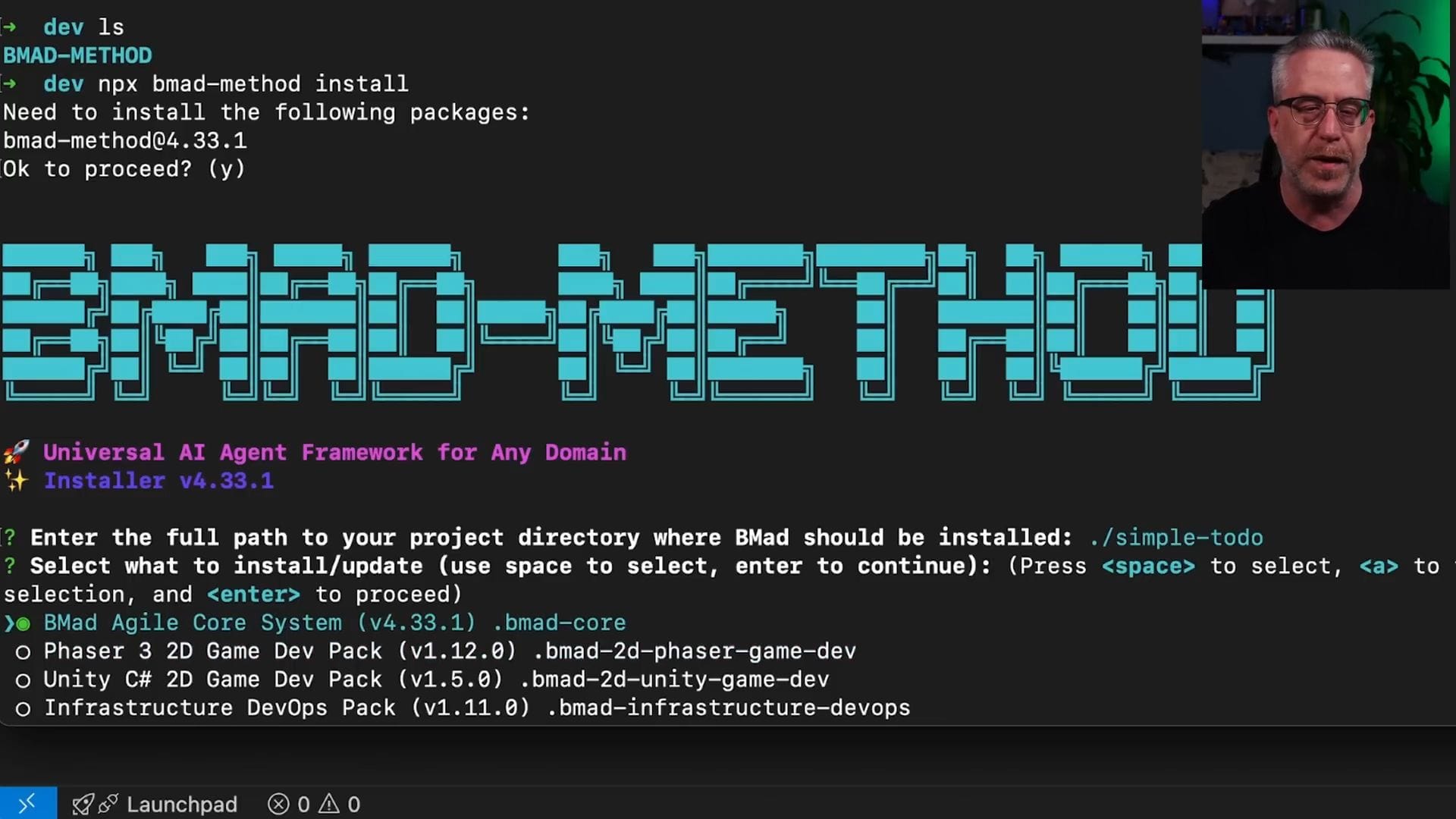Click the Launchpad status bar label
The width and height of the screenshot is (1456, 819).
[181, 804]
